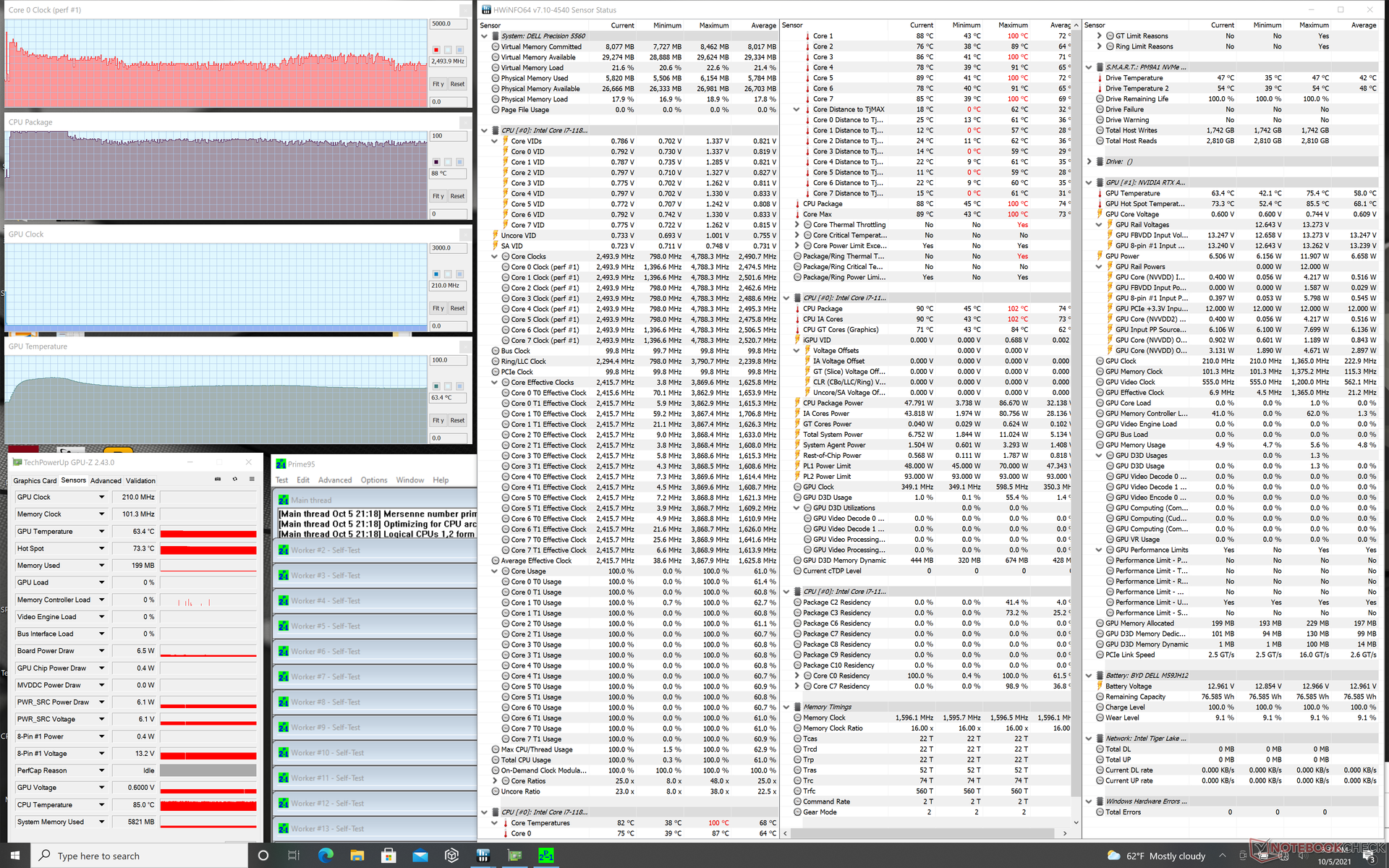Click the GPU-Z refresh icon
This screenshot has width=1389, height=868.
click(234, 479)
